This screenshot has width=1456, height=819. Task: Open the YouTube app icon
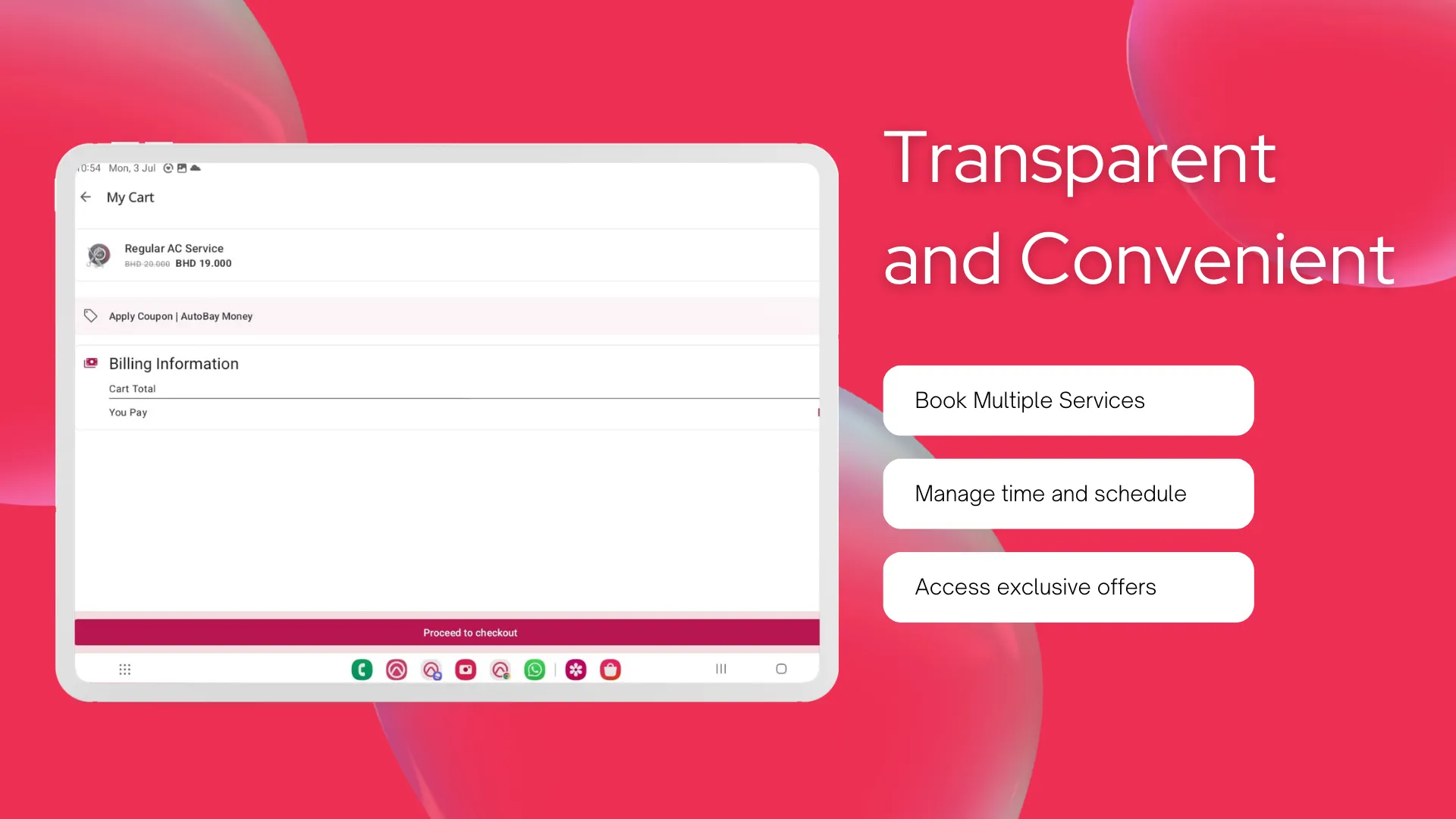[x=466, y=670]
